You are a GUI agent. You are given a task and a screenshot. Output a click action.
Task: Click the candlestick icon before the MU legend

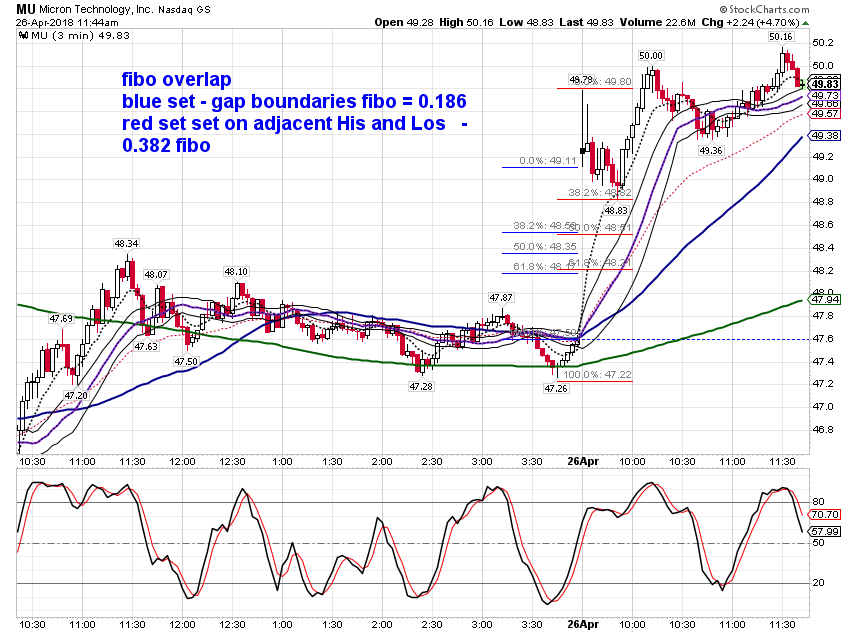click(23, 36)
